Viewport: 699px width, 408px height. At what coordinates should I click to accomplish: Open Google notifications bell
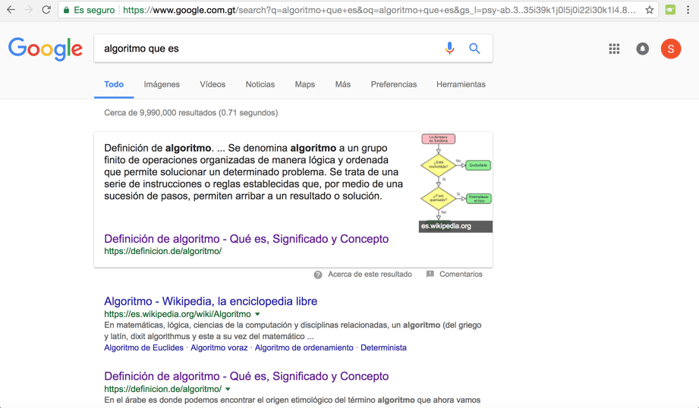(642, 49)
